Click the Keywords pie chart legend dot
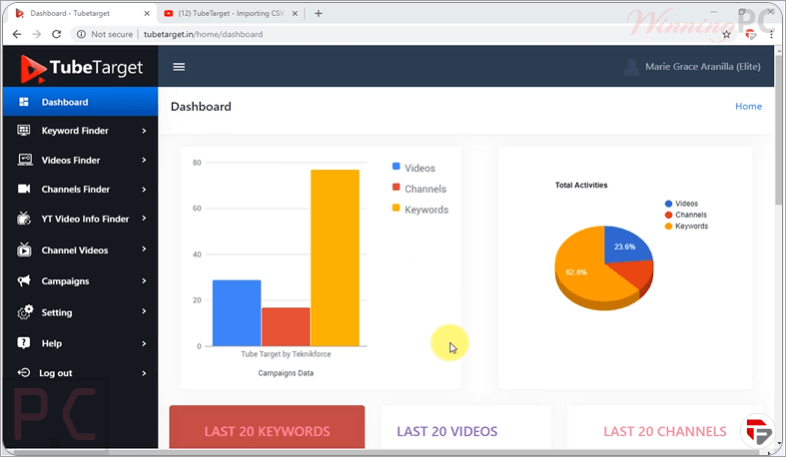Image resolution: width=786 pixels, height=457 pixels. tap(668, 226)
